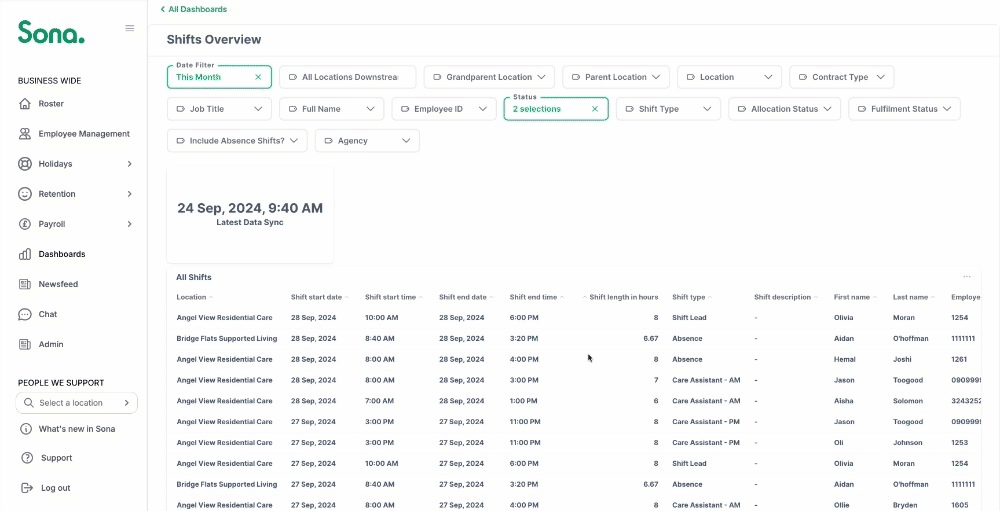Screen dimensions: 1000x511
Task: Click the Payroll pound icon
Action: click(25, 224)
